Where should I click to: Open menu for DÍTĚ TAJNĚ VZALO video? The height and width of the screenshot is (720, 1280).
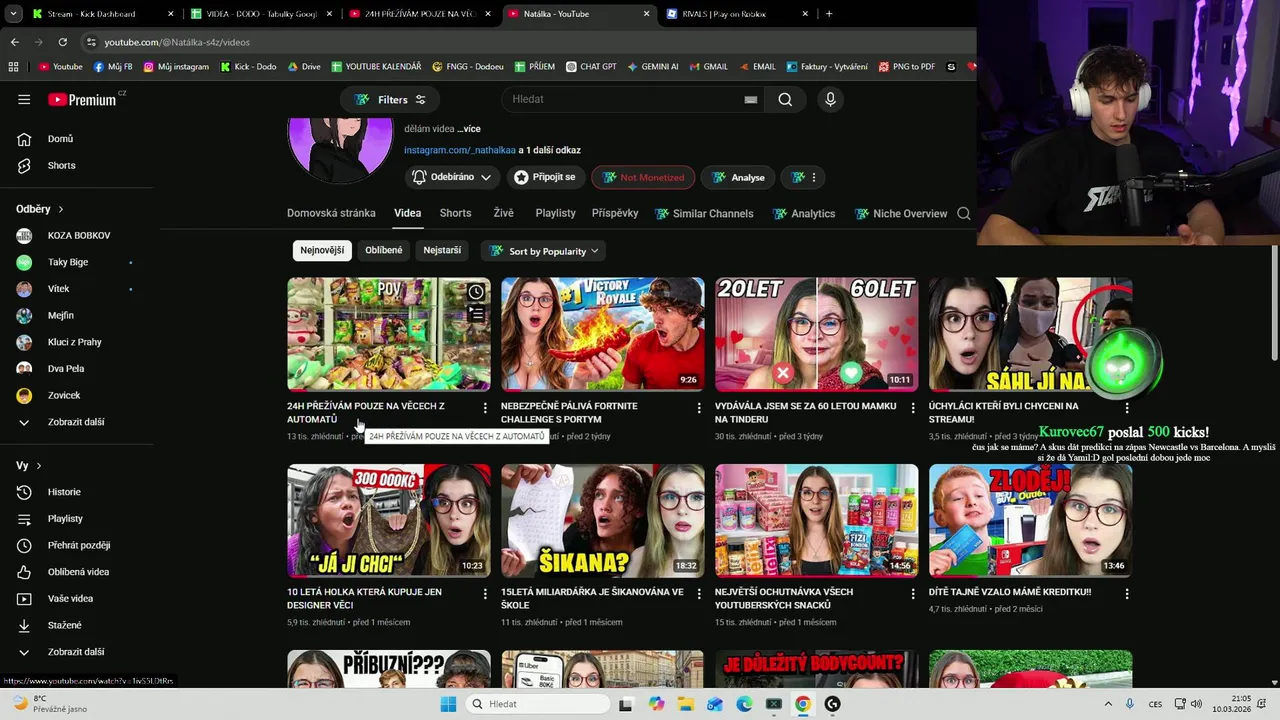click(x=1127, y=594)
